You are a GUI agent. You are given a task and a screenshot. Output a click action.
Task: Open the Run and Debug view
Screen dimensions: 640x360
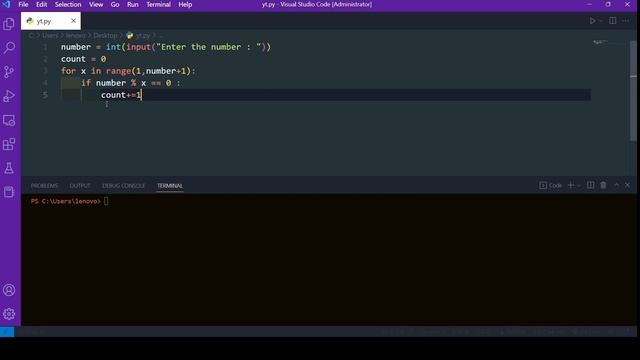pyautogui.click(x=9, y=96)
